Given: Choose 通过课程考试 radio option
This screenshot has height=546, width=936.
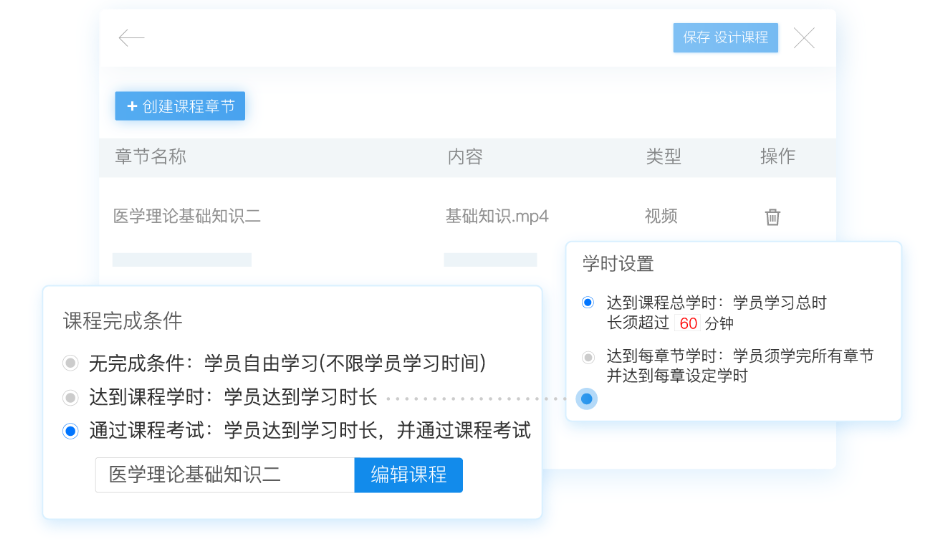Looking at the screenshot, I should click(70, 431).
